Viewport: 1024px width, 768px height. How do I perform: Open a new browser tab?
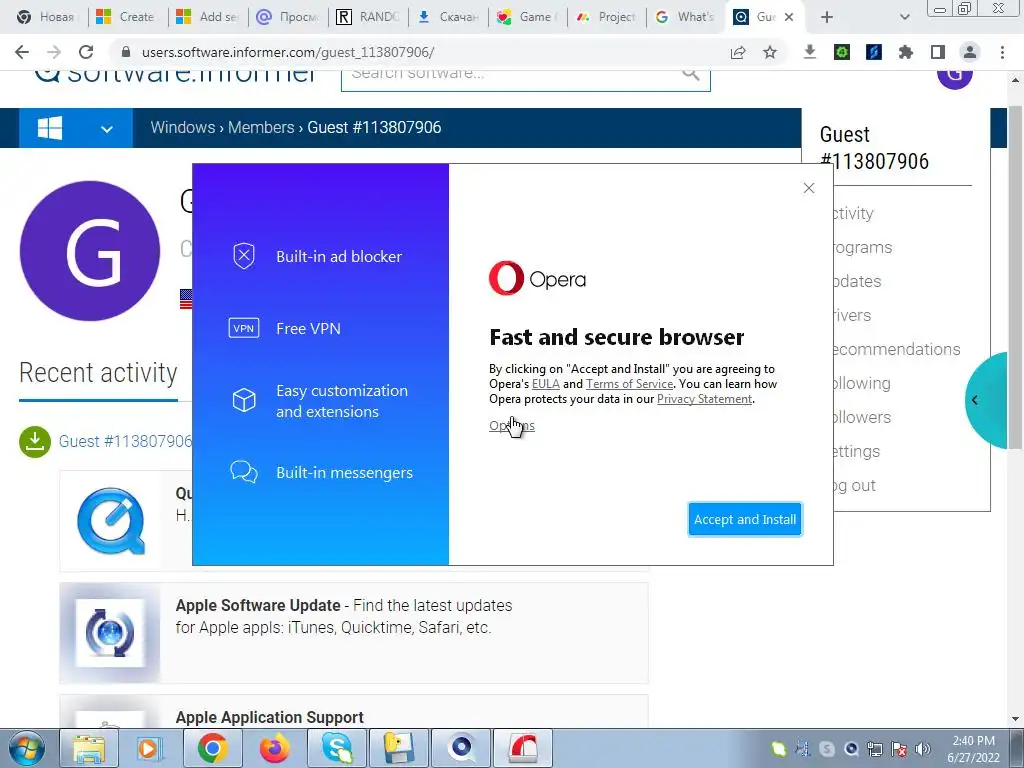pos(827,17)
